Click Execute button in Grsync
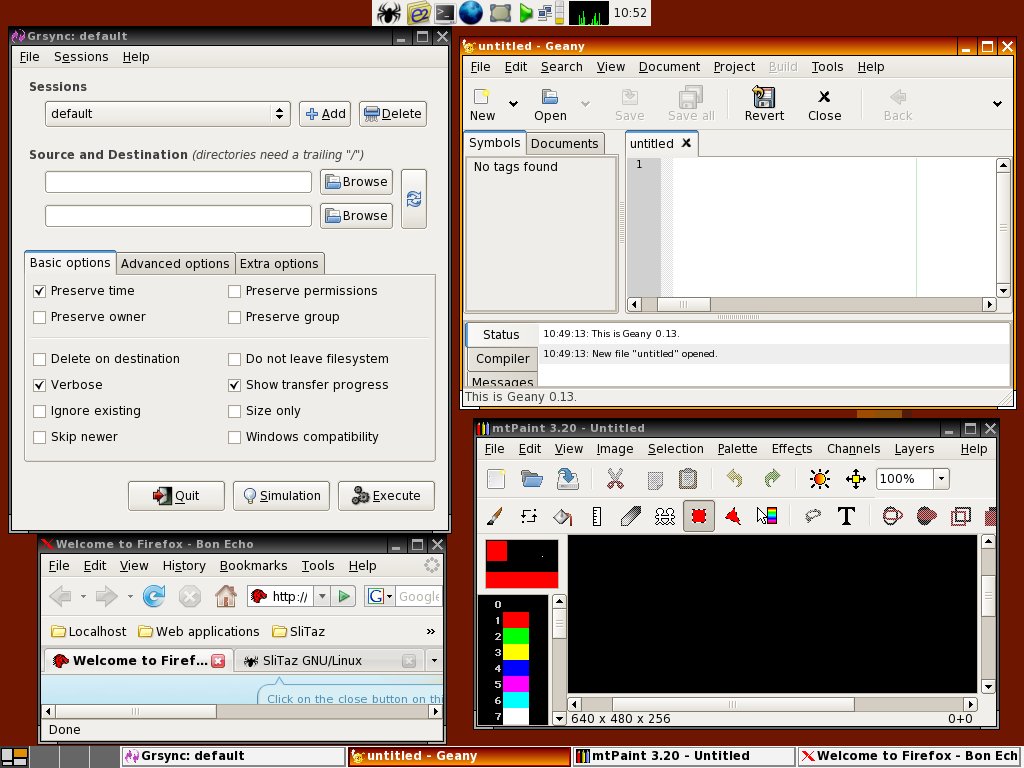Image resolution: width=1024 pixels, height=768 pixels. tap(386, 496)
